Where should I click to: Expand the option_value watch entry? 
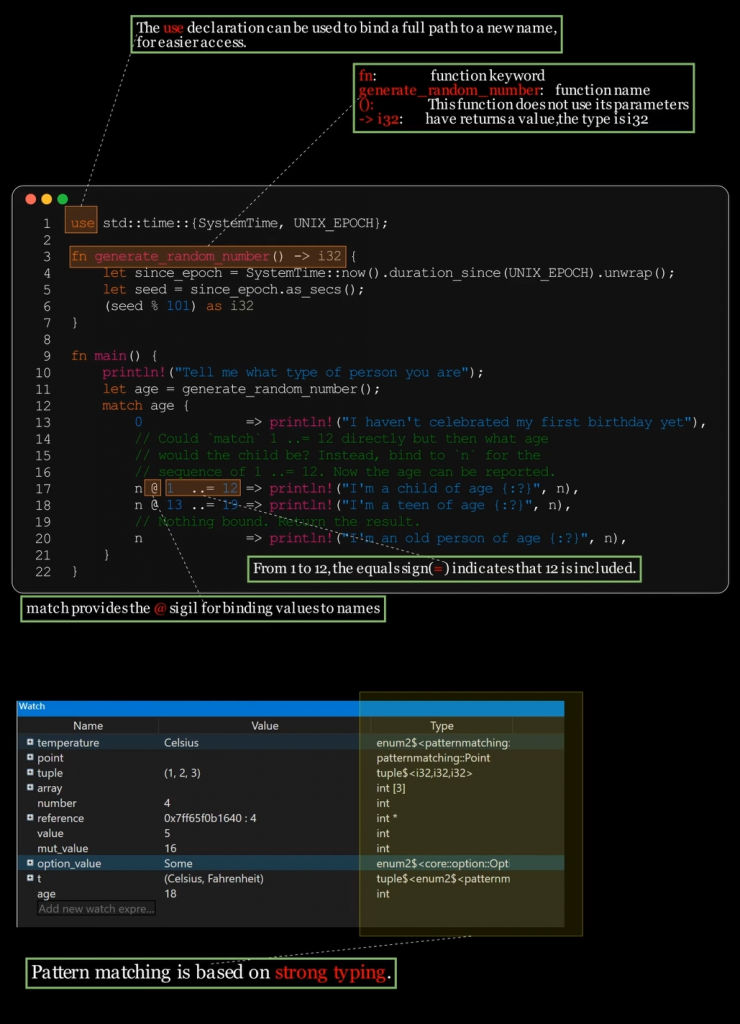click(x=30, y=863)
